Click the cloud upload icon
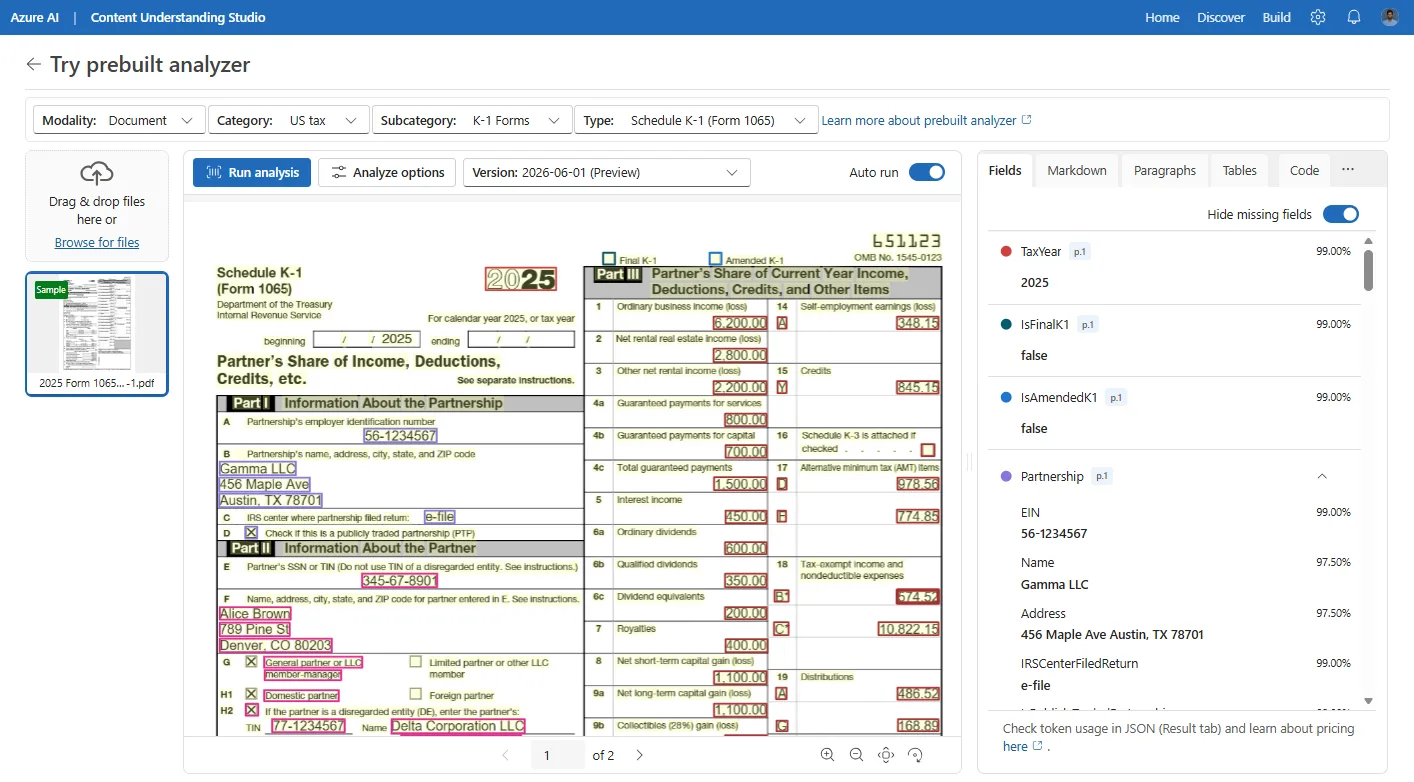1414x782 pixels. pos(97,174)
